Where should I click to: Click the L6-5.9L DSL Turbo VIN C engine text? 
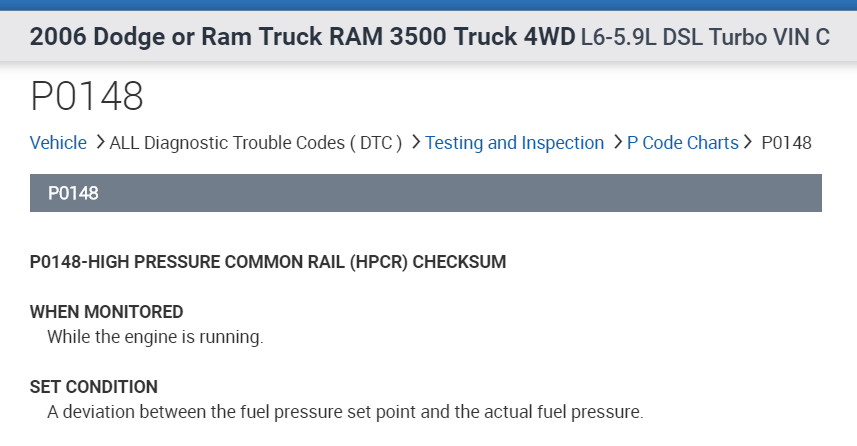(x=704, y=38)
